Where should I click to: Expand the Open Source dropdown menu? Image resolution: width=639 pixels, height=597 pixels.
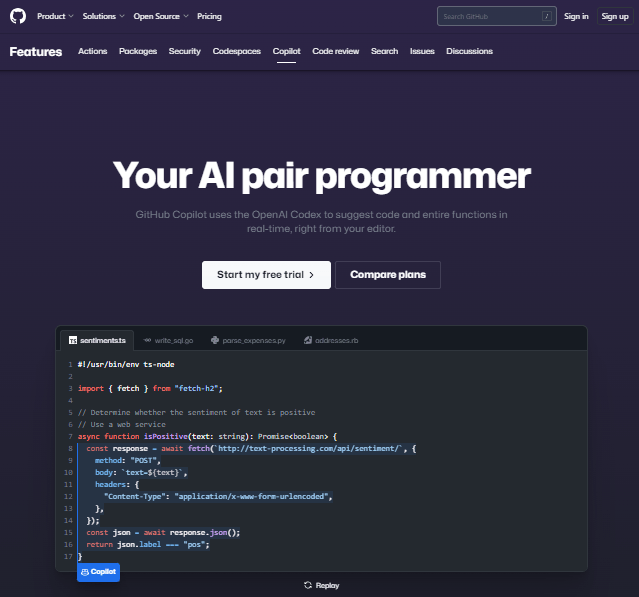pos(161,17)
